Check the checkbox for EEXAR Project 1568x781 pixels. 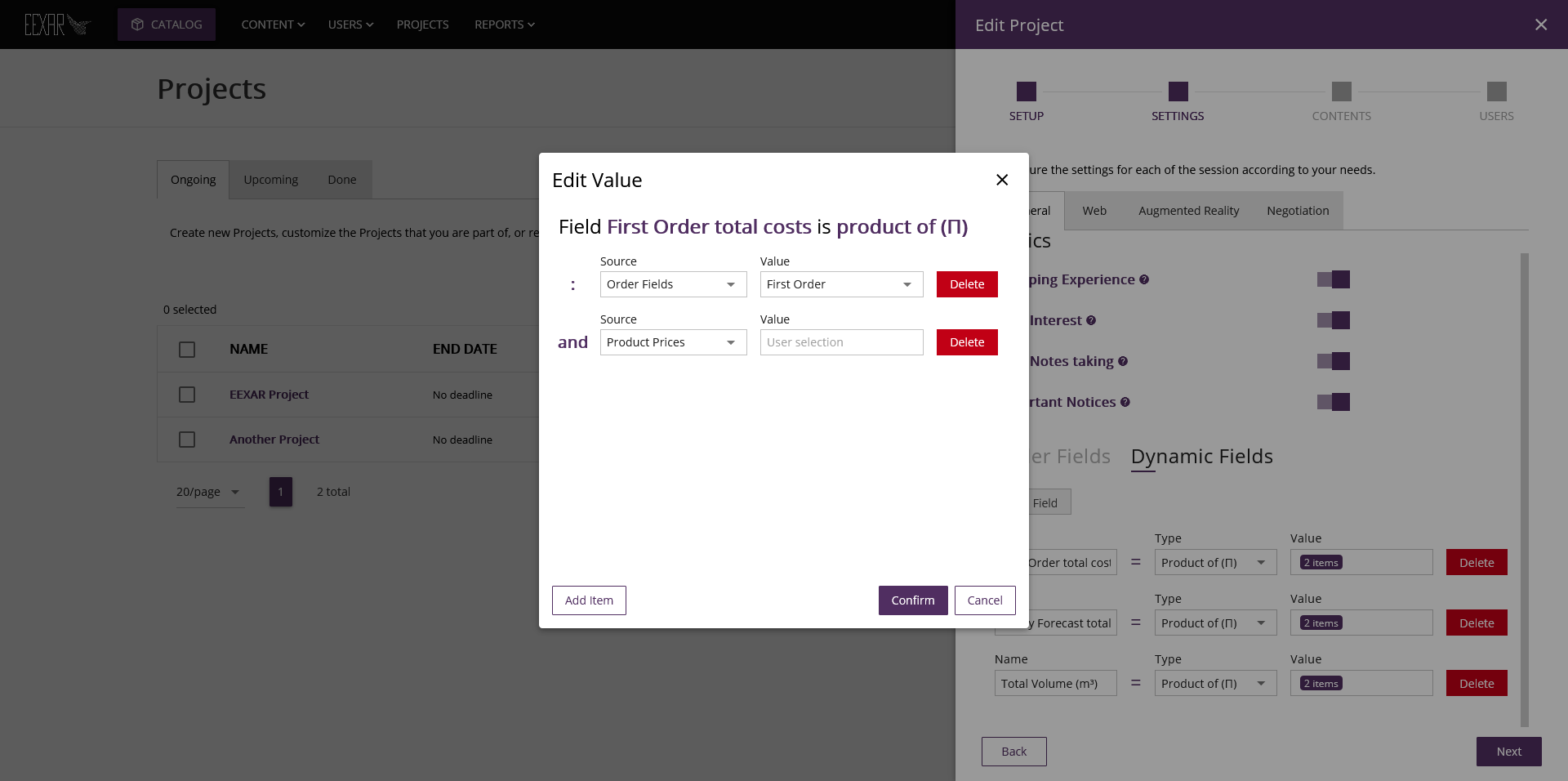coord(186,395)
